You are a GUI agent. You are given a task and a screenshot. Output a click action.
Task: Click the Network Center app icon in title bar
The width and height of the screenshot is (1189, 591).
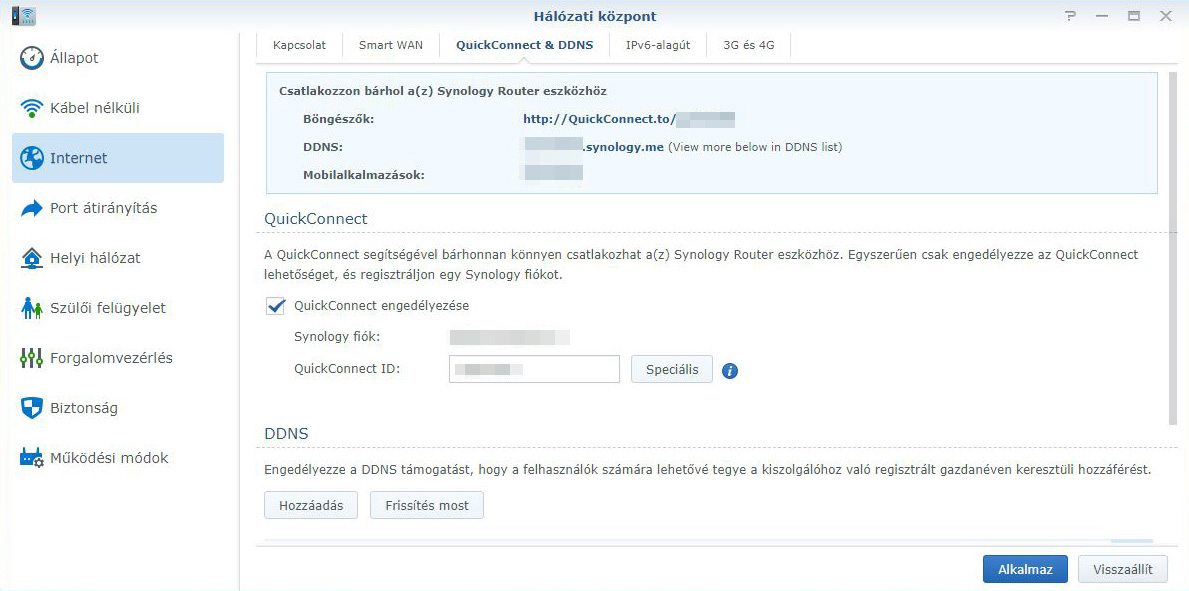pyautogui.click(x=24, y=15)
